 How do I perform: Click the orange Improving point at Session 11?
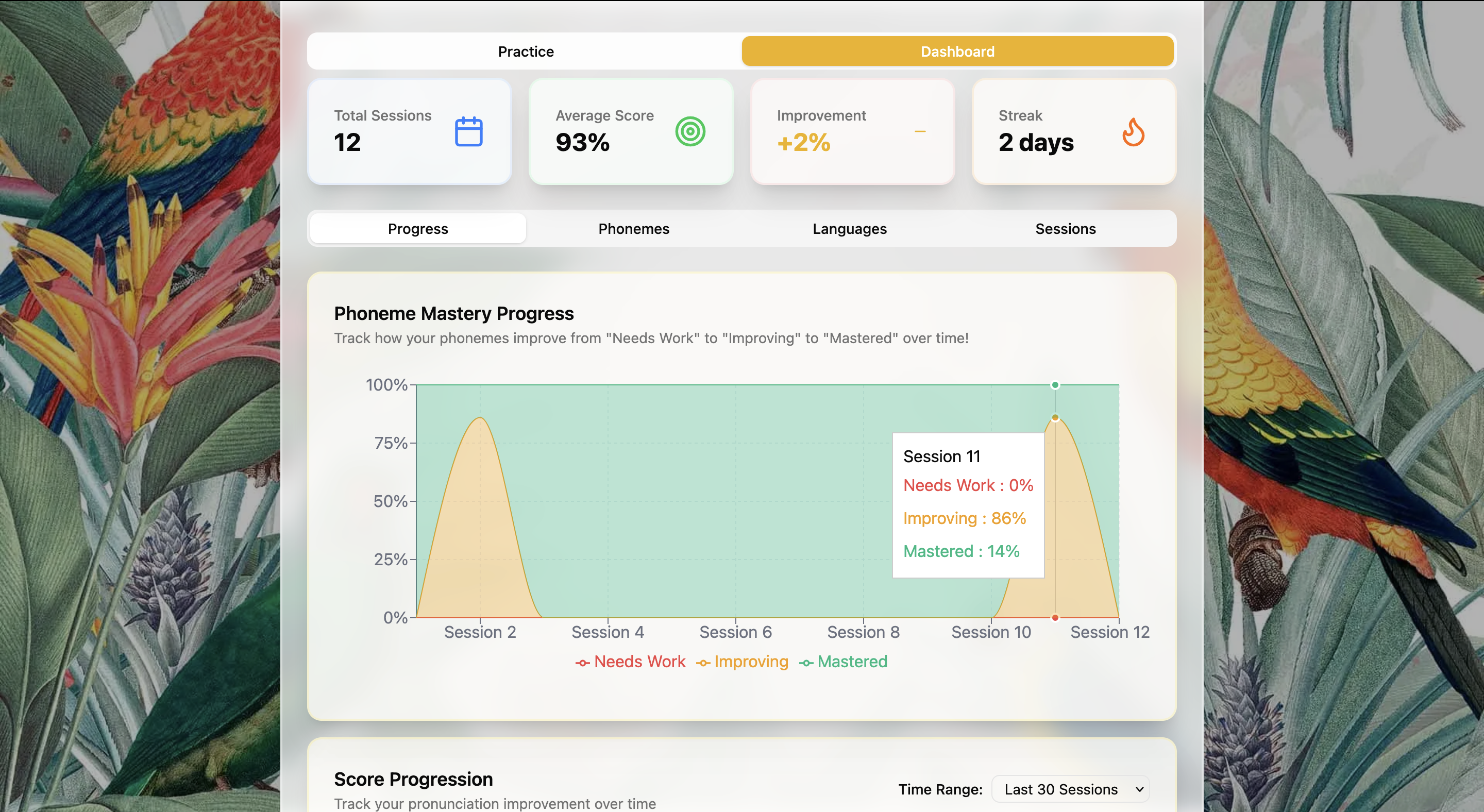pyautogui.click(x=1055, y=417)
